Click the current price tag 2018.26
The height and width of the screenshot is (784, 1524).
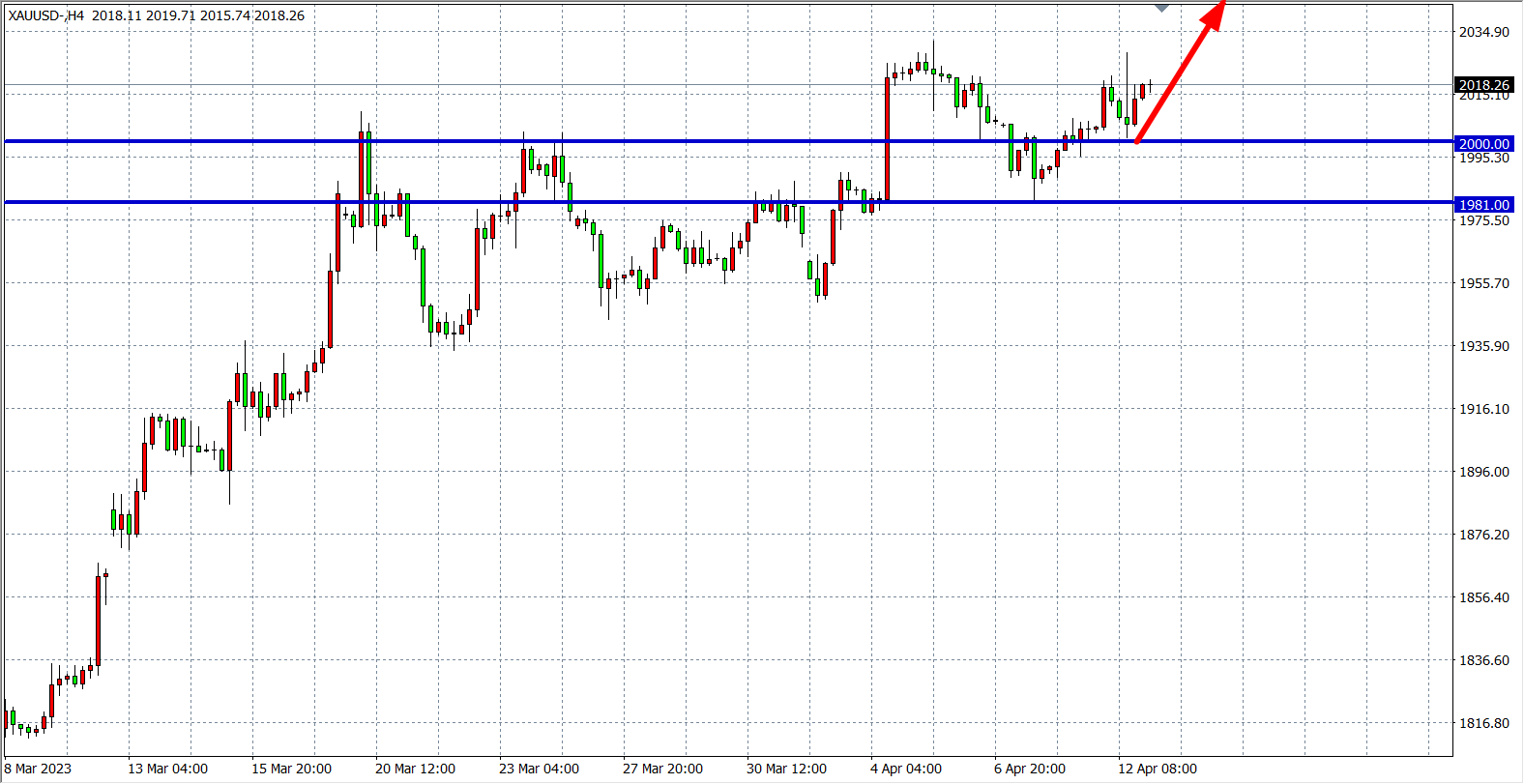click(x=1483, y=85)
